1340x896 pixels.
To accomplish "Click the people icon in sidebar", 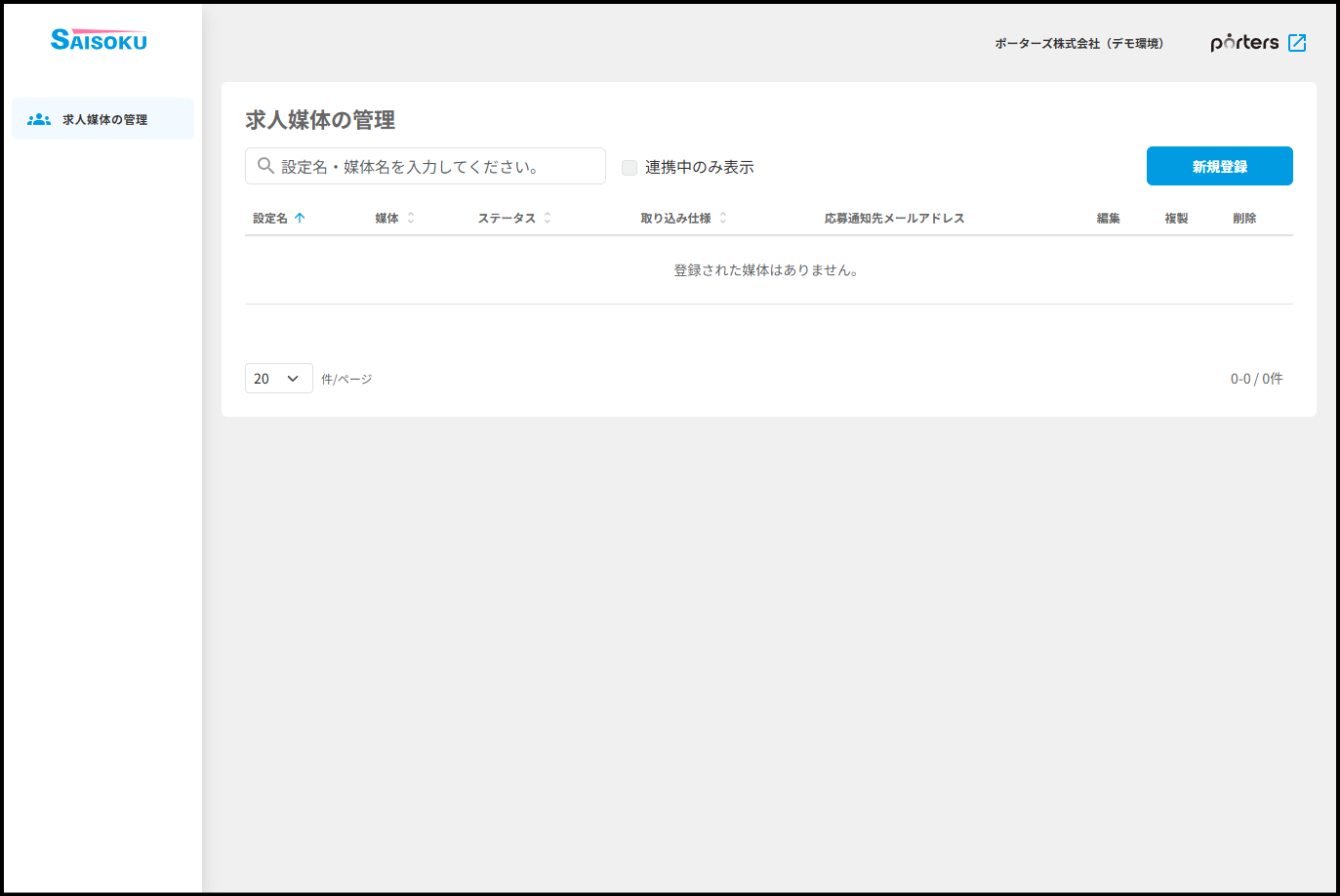I will (x=39, y=119).
